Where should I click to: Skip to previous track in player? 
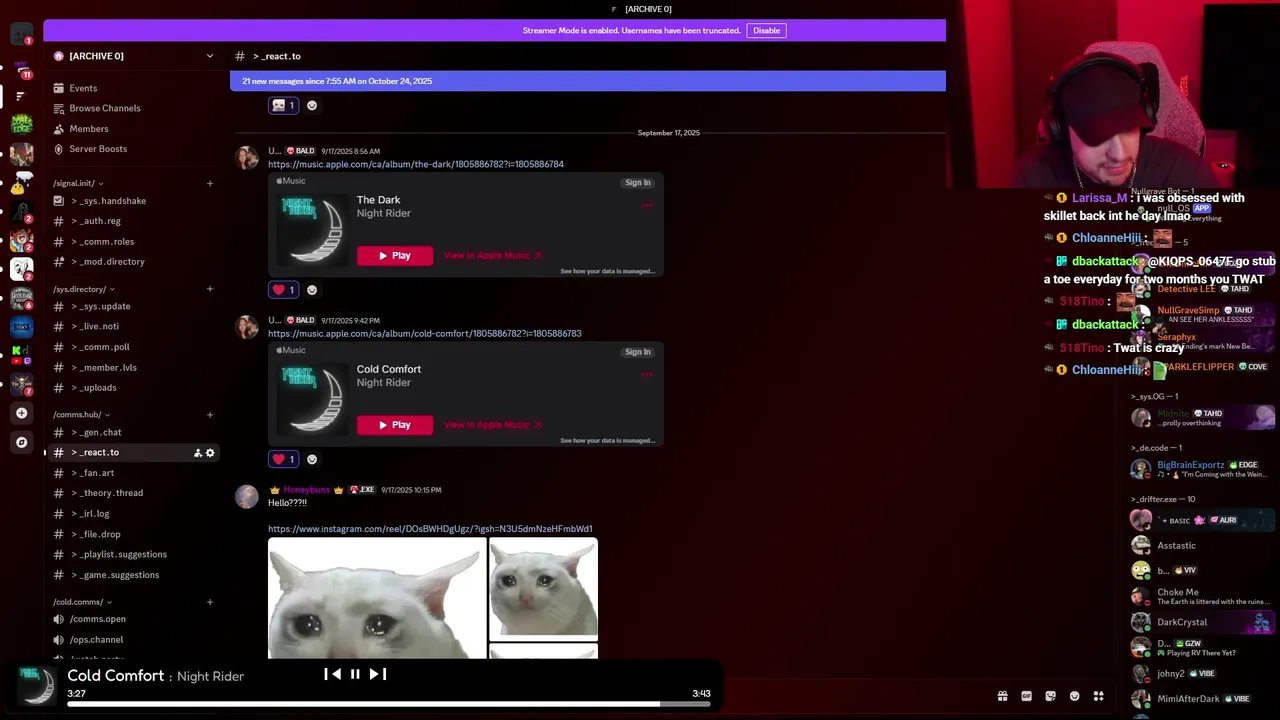pyautogui.click(x=332, y=675)
